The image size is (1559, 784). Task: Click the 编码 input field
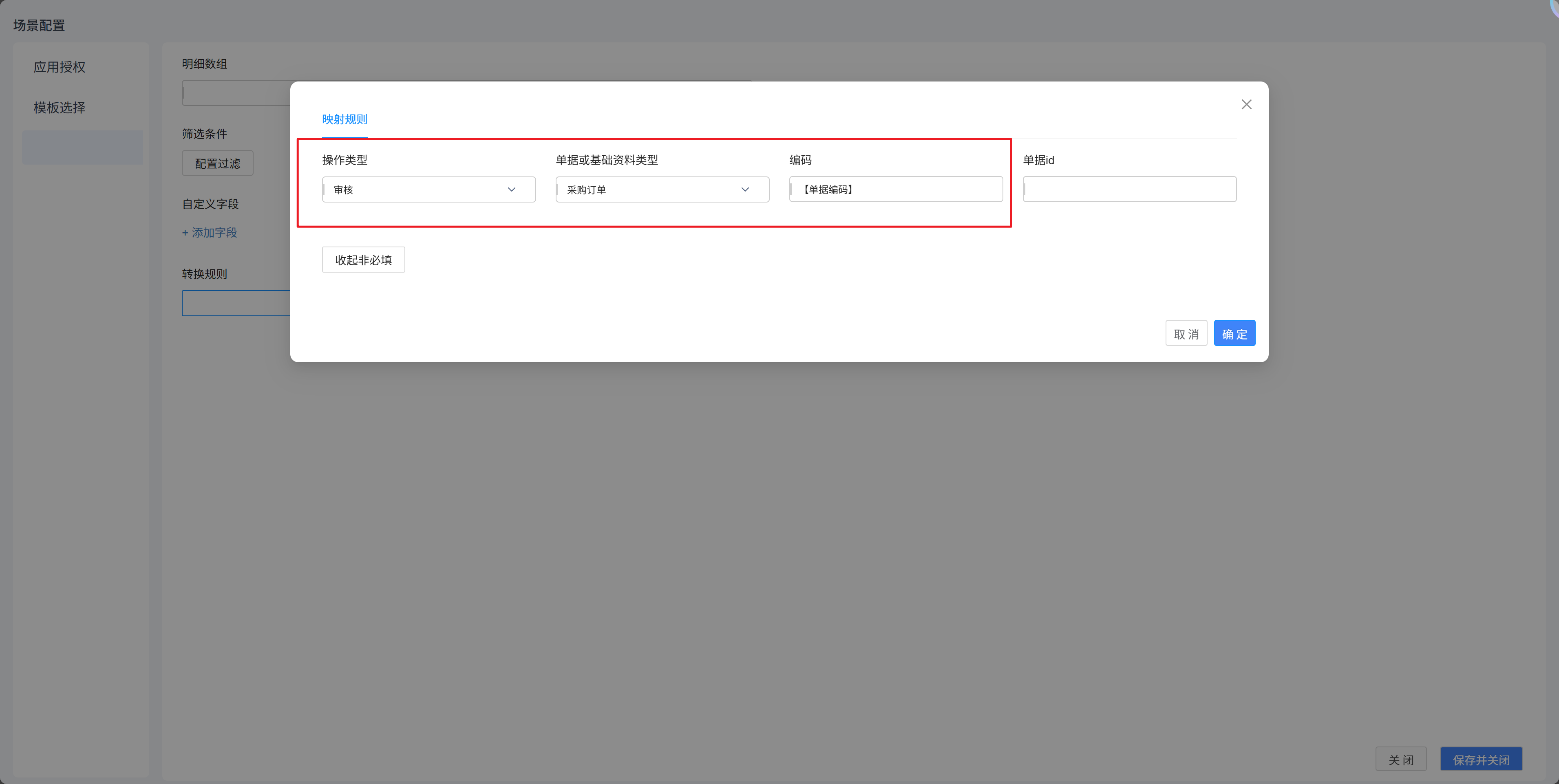point(896,189)
